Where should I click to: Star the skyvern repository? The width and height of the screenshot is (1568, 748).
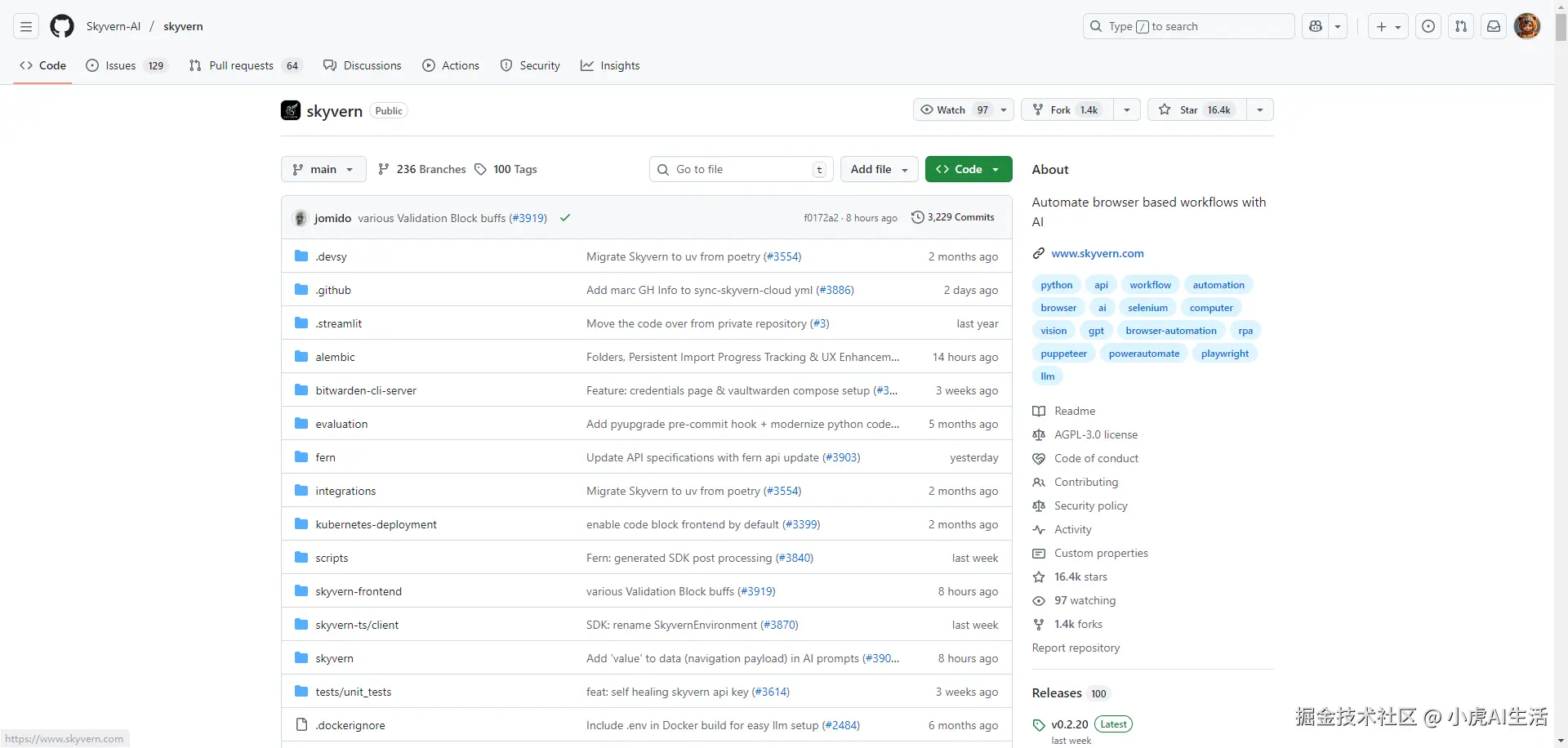click(1196, 110)
